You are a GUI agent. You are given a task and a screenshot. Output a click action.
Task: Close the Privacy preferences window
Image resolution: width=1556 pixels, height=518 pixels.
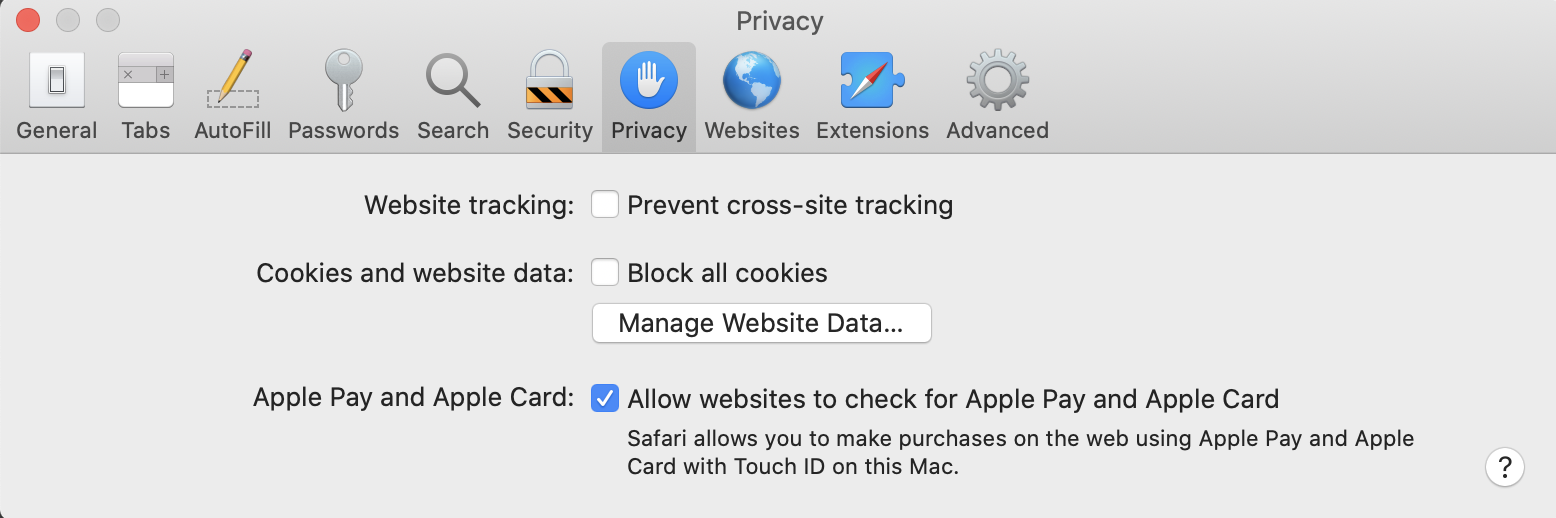tap(28, 20)
